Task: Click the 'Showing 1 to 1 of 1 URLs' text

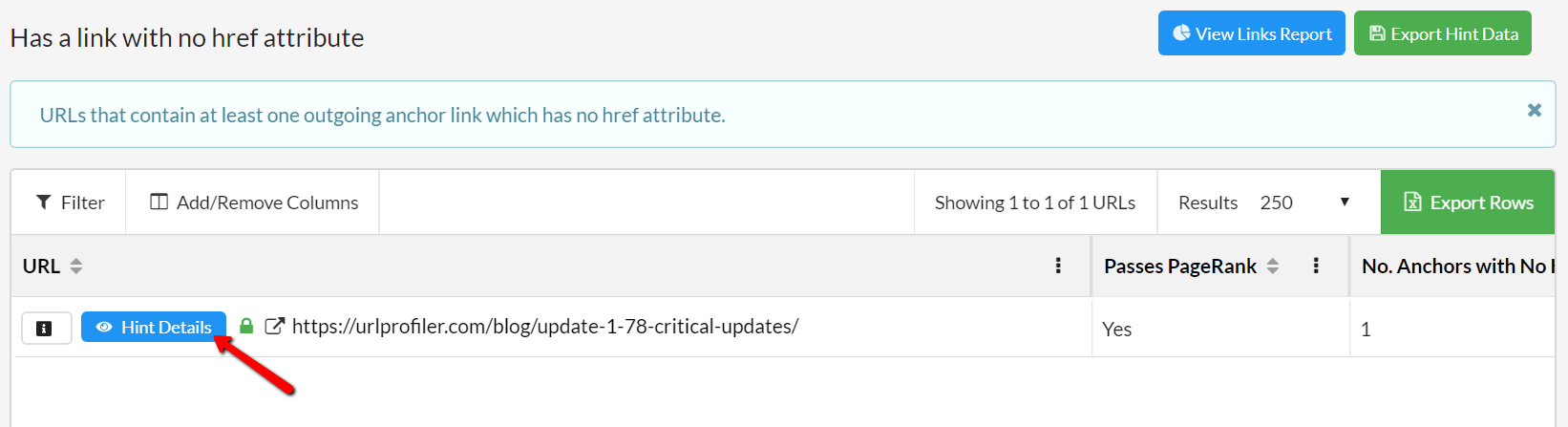Action: tap(1035, 203)
